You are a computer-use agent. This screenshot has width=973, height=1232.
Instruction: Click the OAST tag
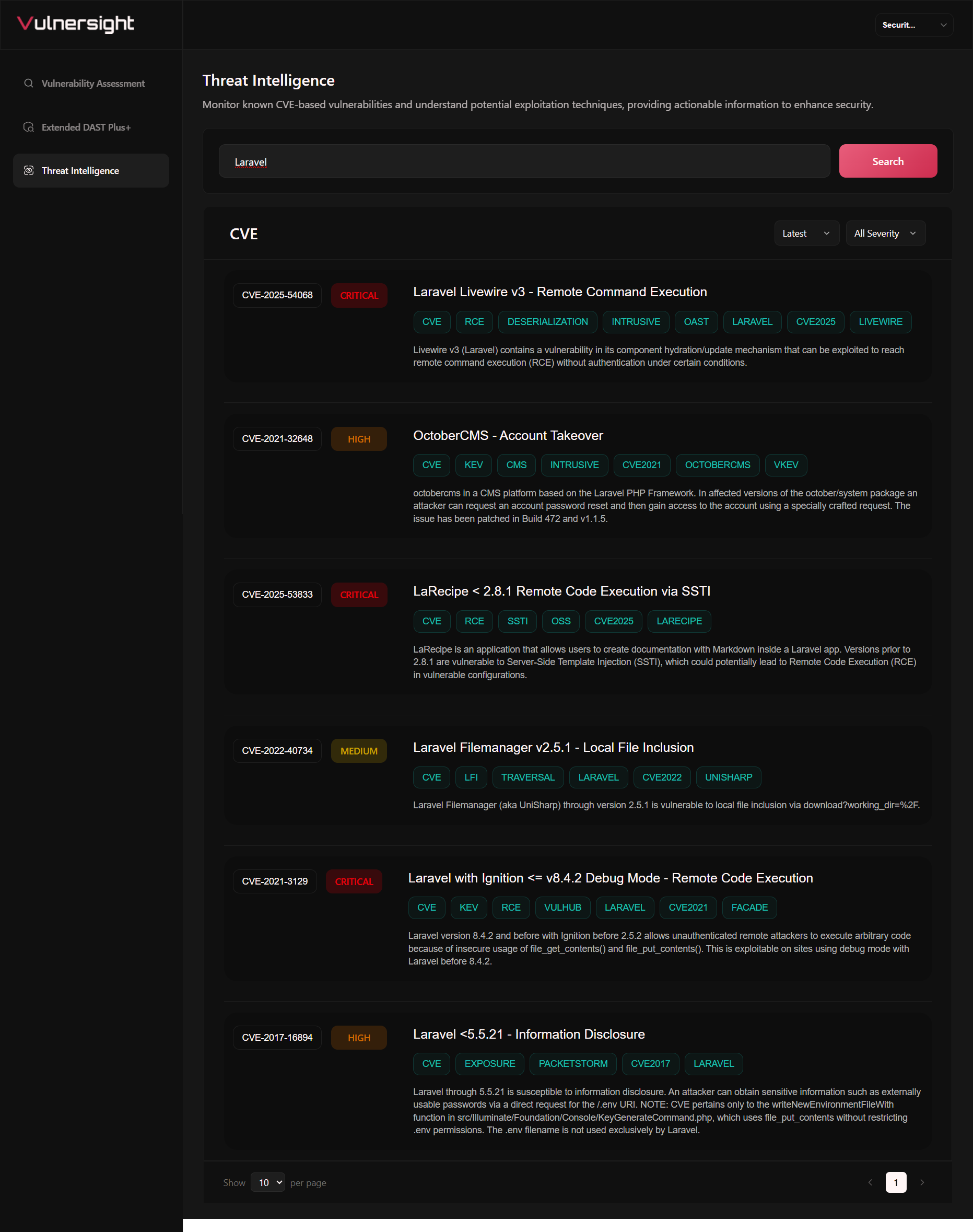[696, 321]
